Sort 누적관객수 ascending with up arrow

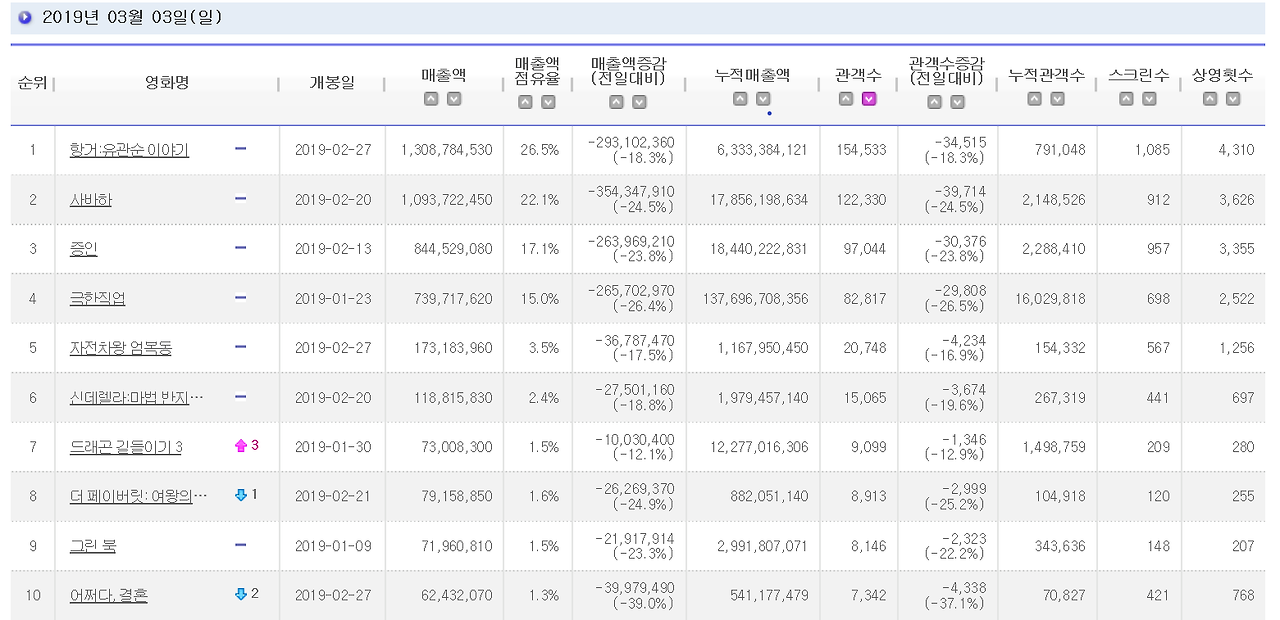click(x=1034, y=99)
